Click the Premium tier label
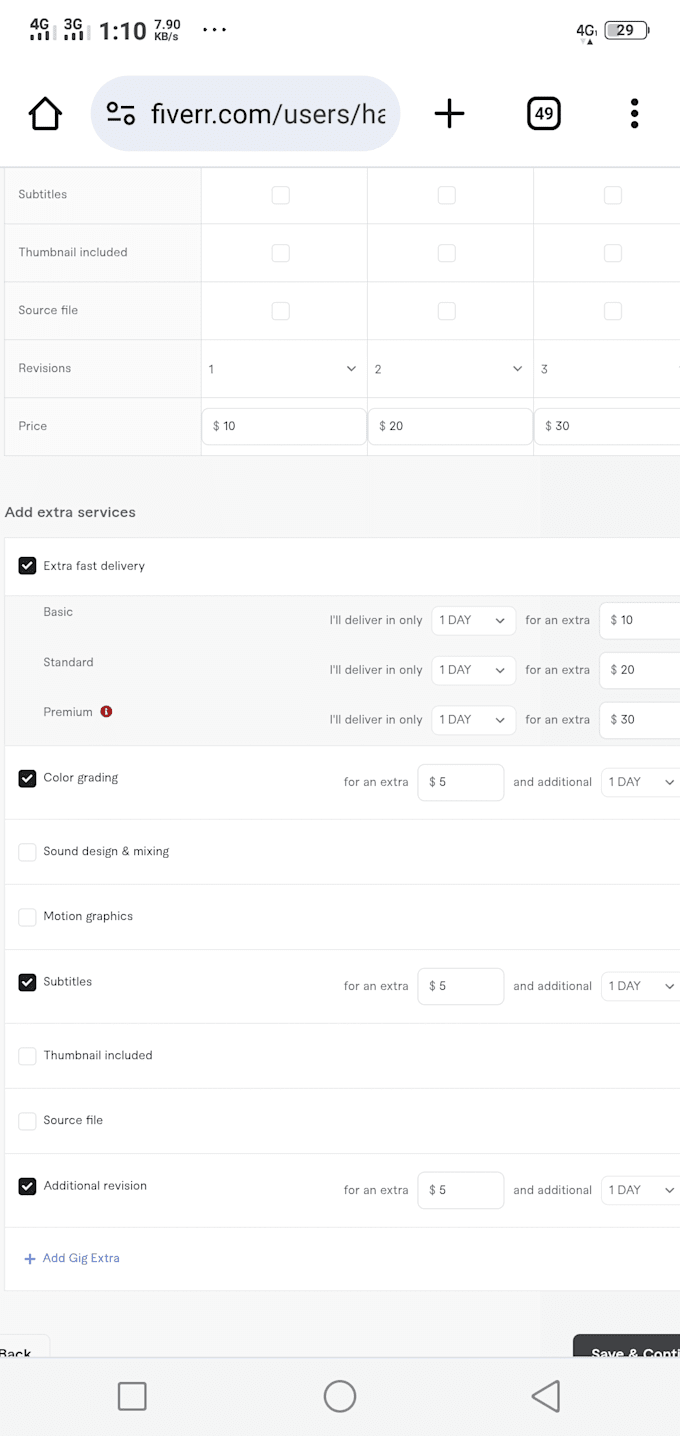This screenshot has width=680, height=1436. (x=68, y=712)
